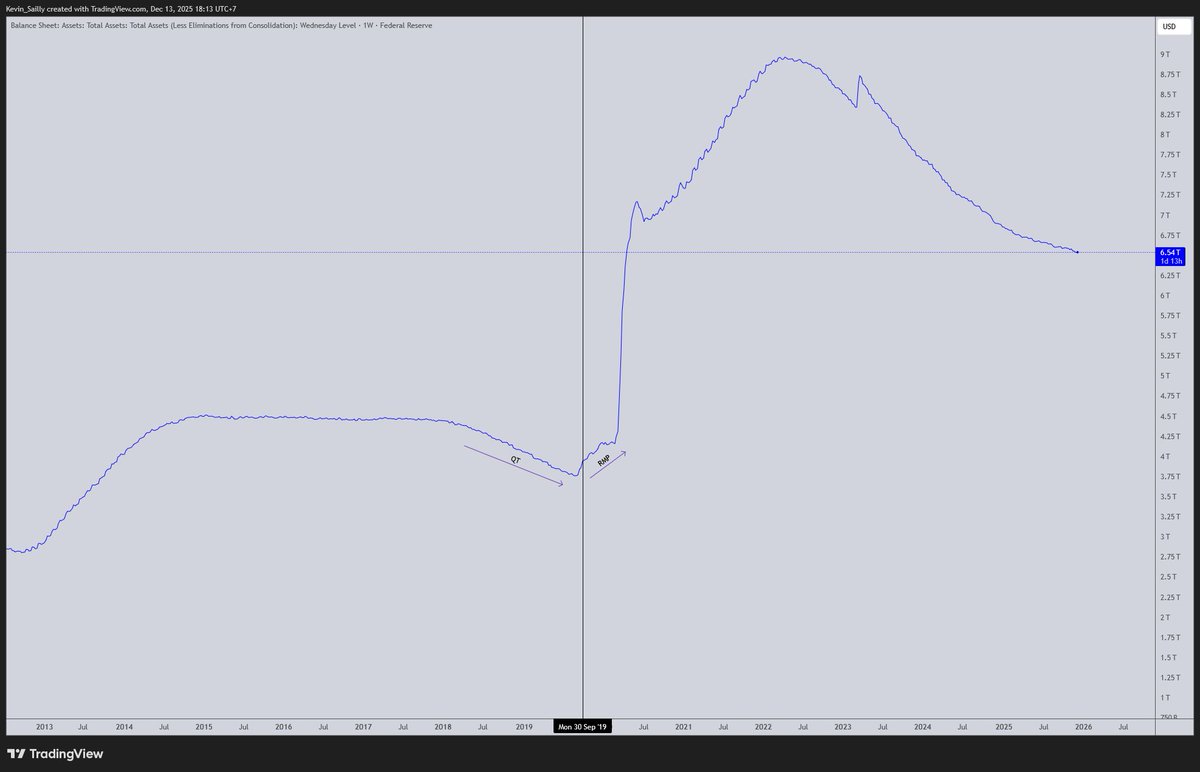Click the 2018 time axis label
The width and height of the screenshot is (1200, 772).
pyautogui.click(x=443, y=727)
